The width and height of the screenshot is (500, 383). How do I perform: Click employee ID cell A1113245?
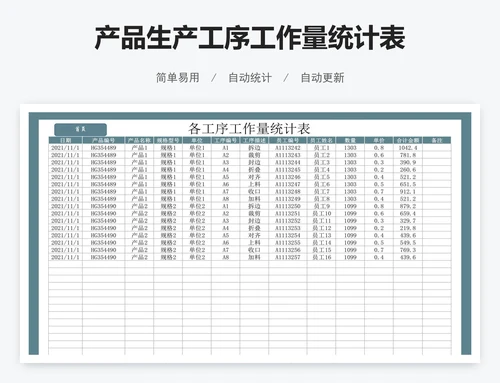point(288,170)
